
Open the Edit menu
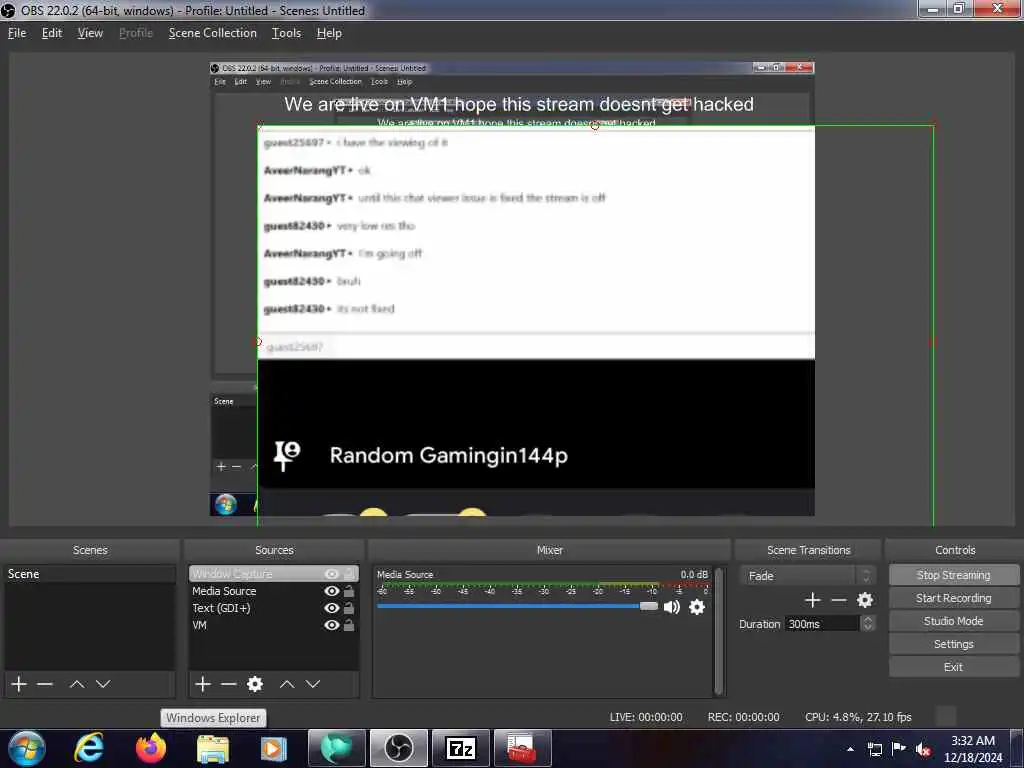52,33
